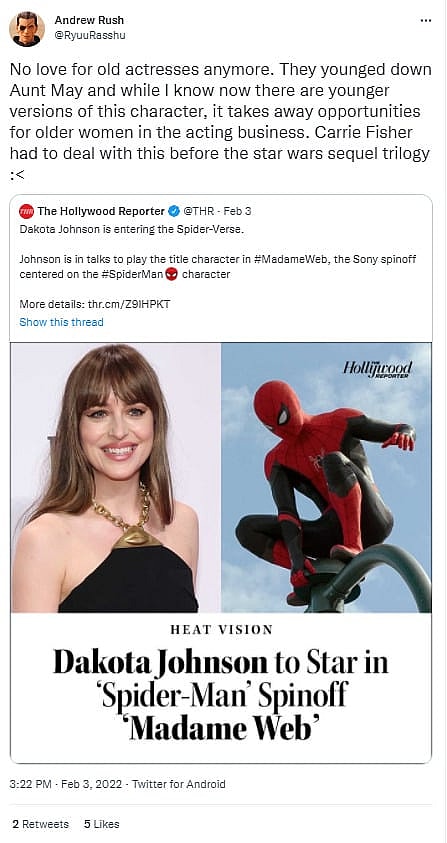Click the Twitter for Android source label
Screen dimensions: 447x843
pos(179,784)
